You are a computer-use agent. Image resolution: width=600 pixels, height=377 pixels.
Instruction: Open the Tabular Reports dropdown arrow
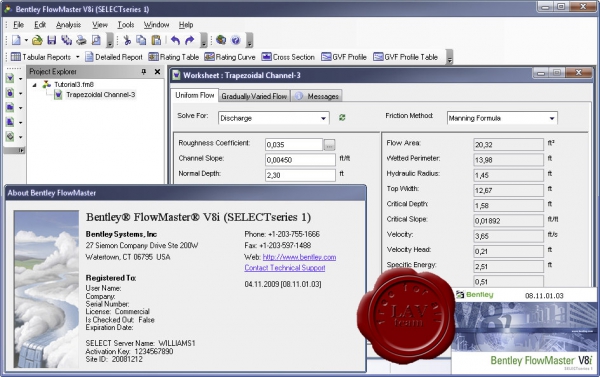[x=78, y=57]
